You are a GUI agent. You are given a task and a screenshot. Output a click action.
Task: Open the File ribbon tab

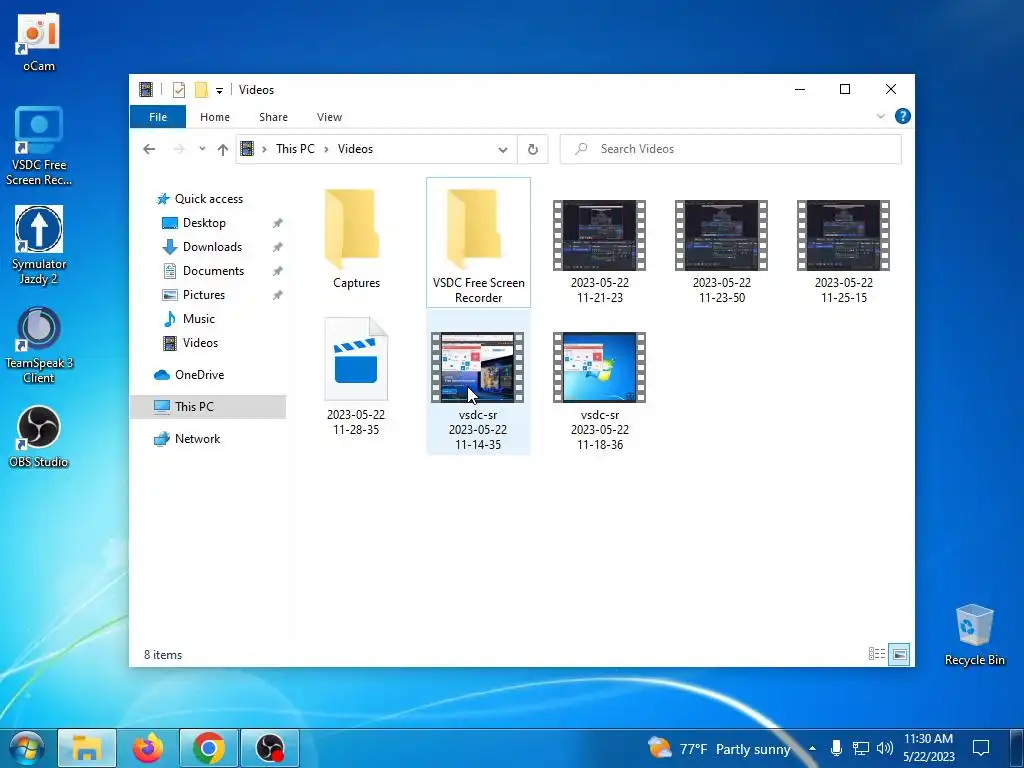(158, 117)
